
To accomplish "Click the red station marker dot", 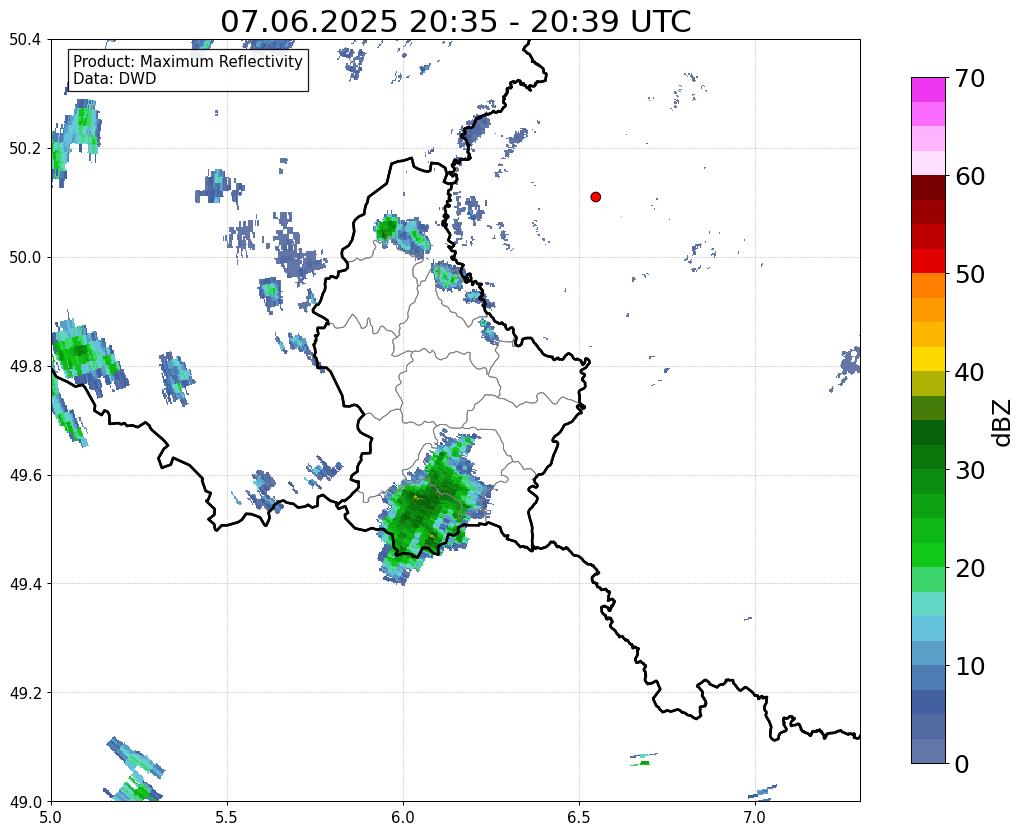I will [596, 197].
